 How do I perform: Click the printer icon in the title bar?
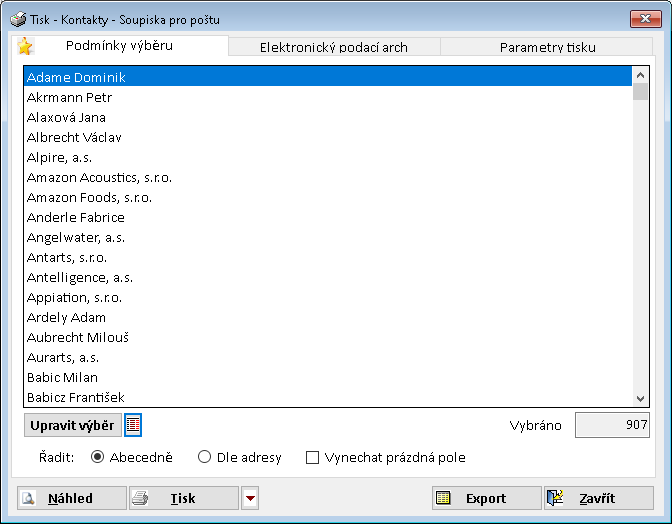17,19
